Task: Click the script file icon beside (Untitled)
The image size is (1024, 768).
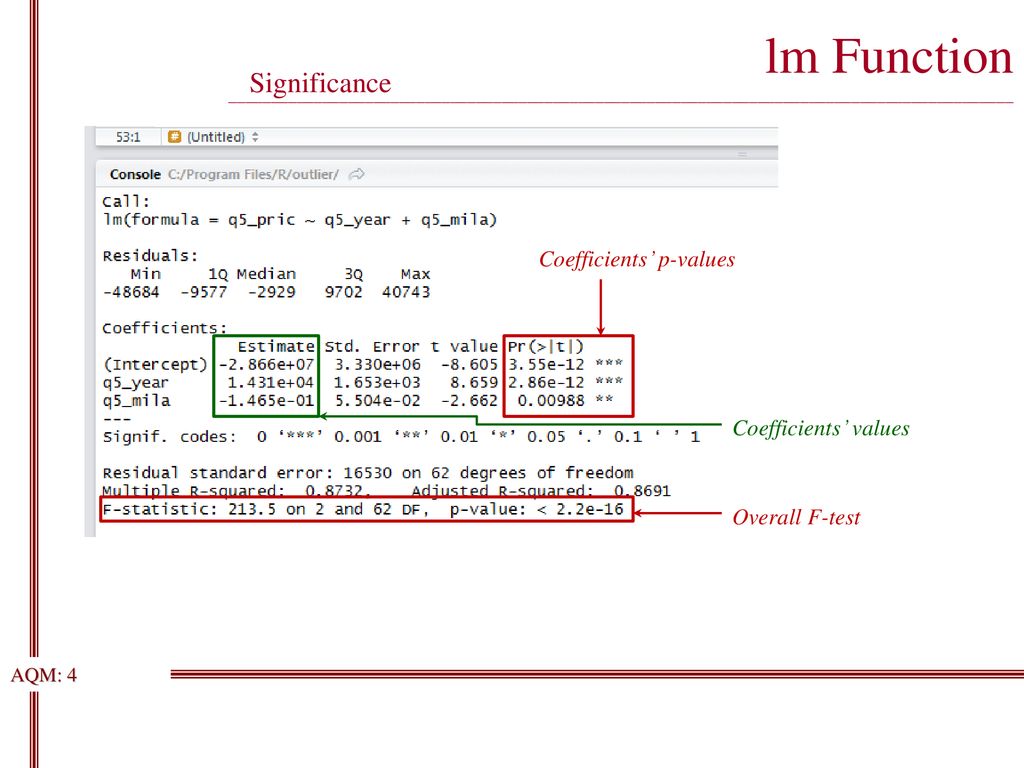Action: (x=174, y=136)
